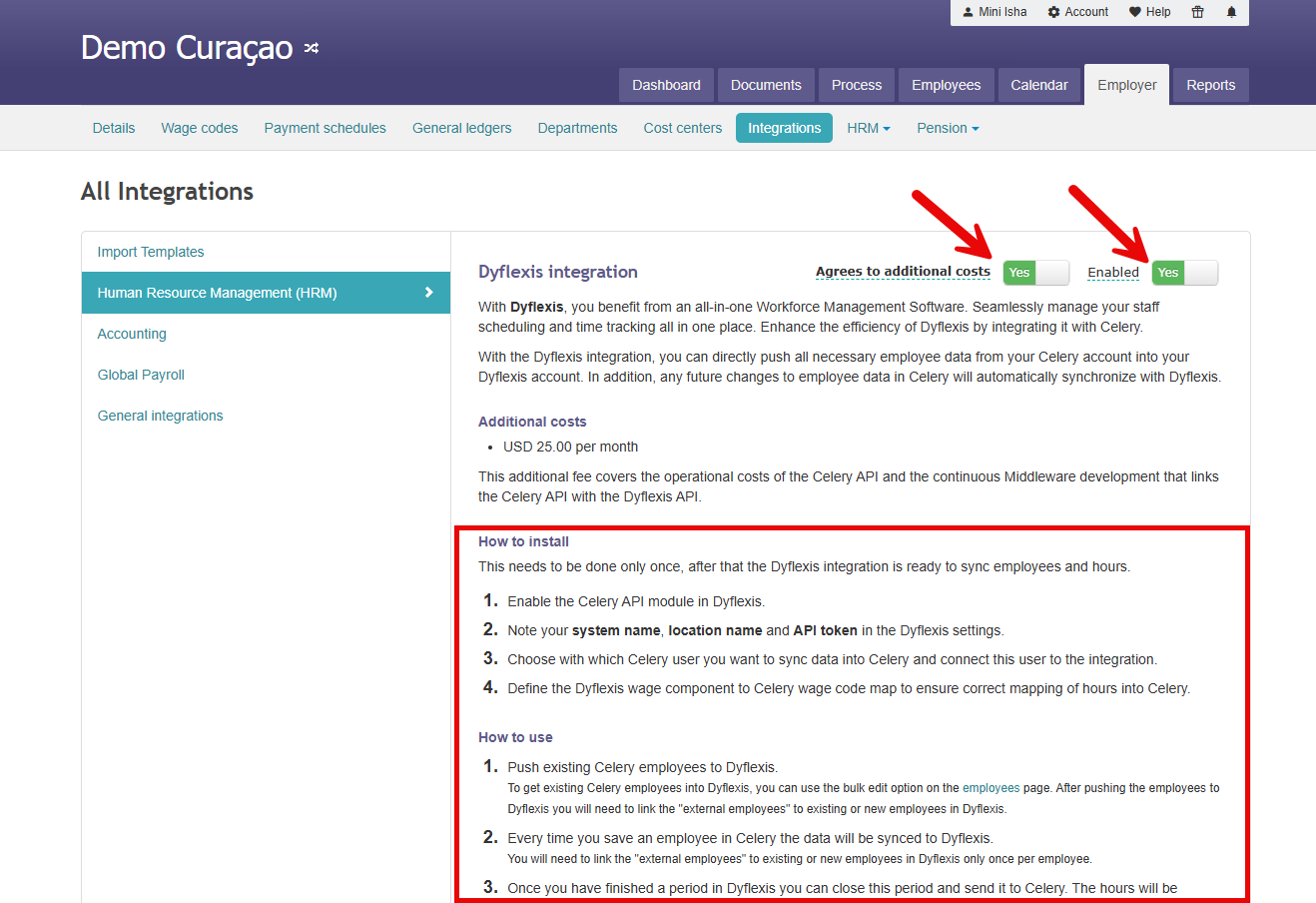This screenshot has height=903, width=1316.
Task: Open the Departments sub-tab
Action: point(577,128)
